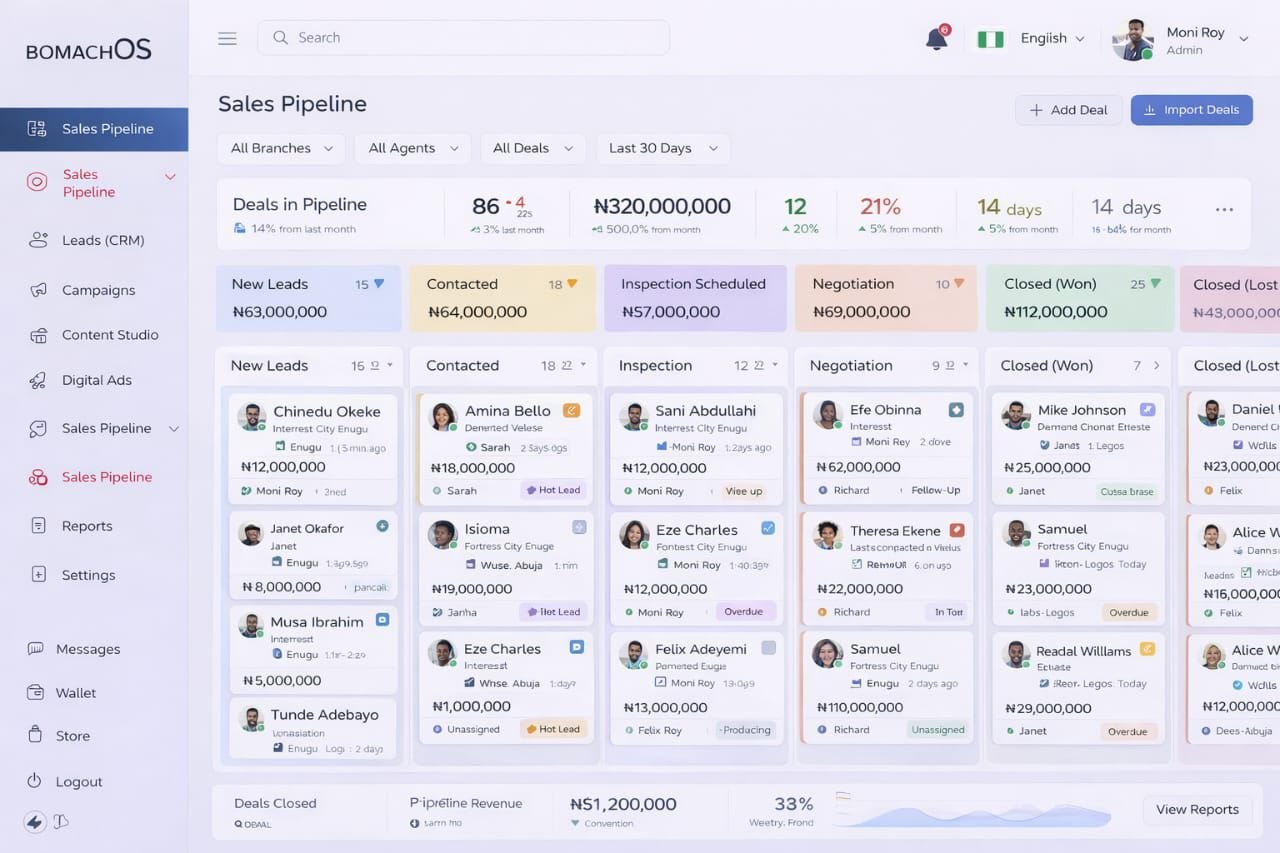Click the Logout power icon
This screenshot has width=1280, height=853.
35,781
